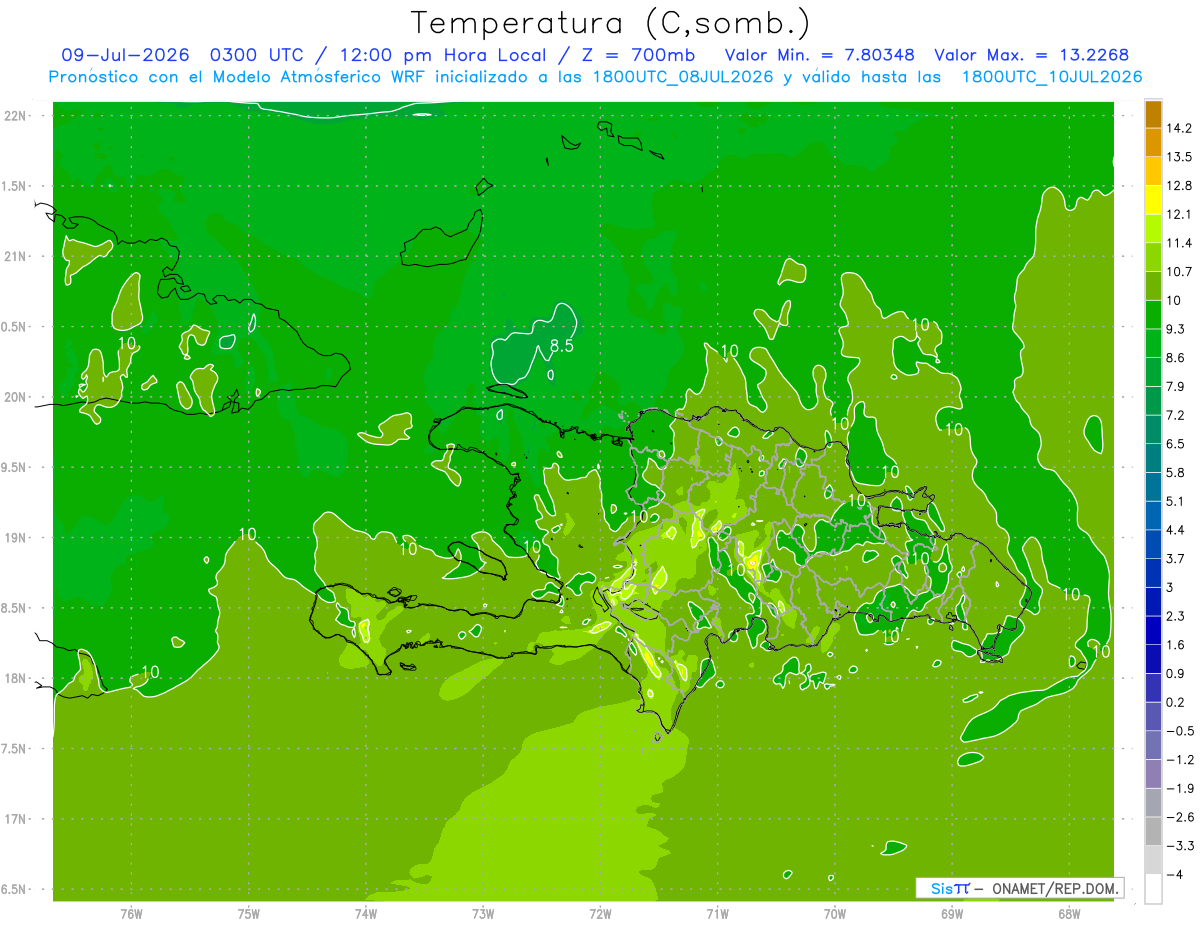Click the "-0.5" colorbar value
The width and height of the screenshot is (1200, 927).
[x=1179, y=731]
